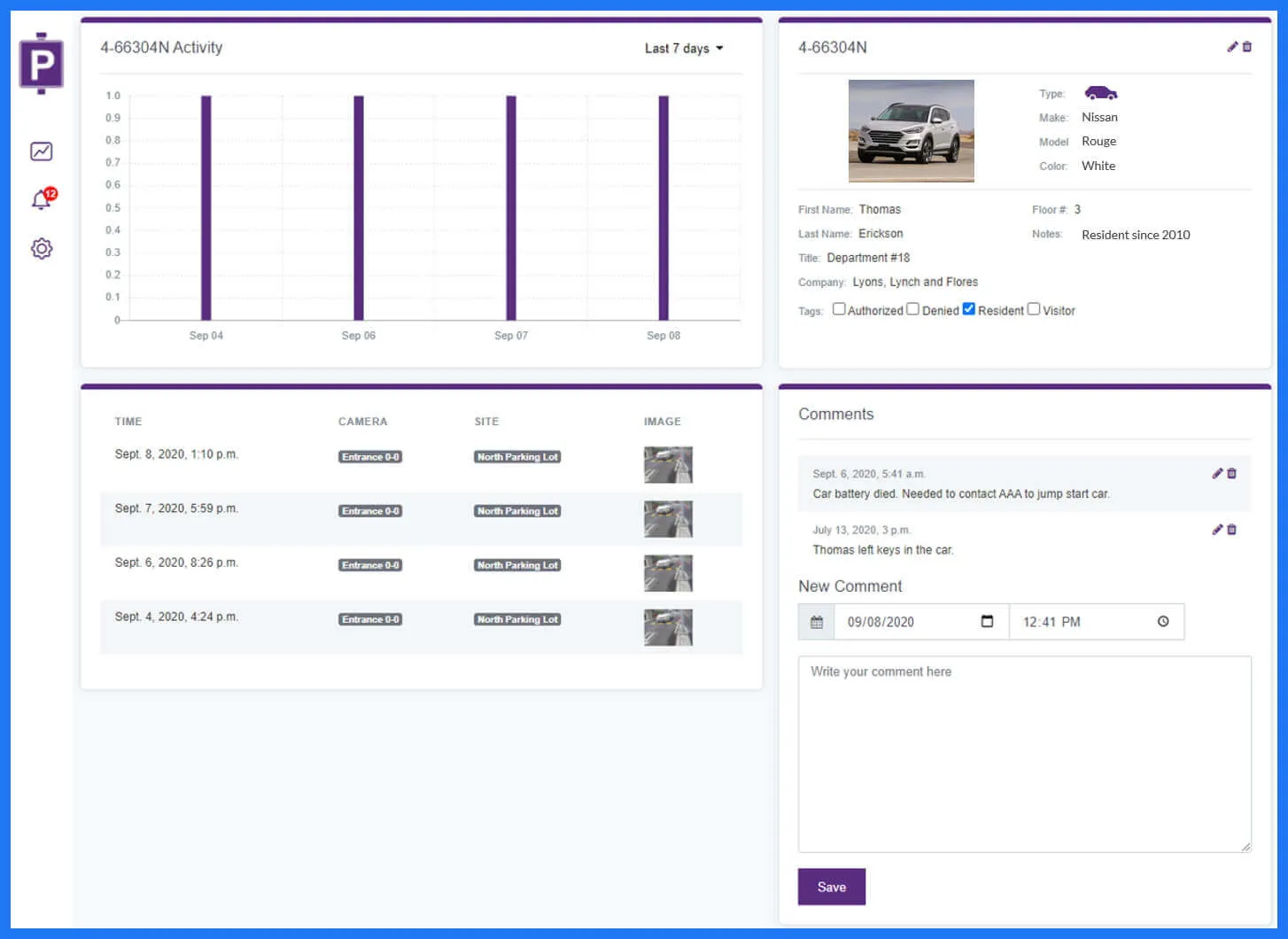Enable the Denied tag
The height and width of the screenshot is (939, 1288).
point(913,309)
